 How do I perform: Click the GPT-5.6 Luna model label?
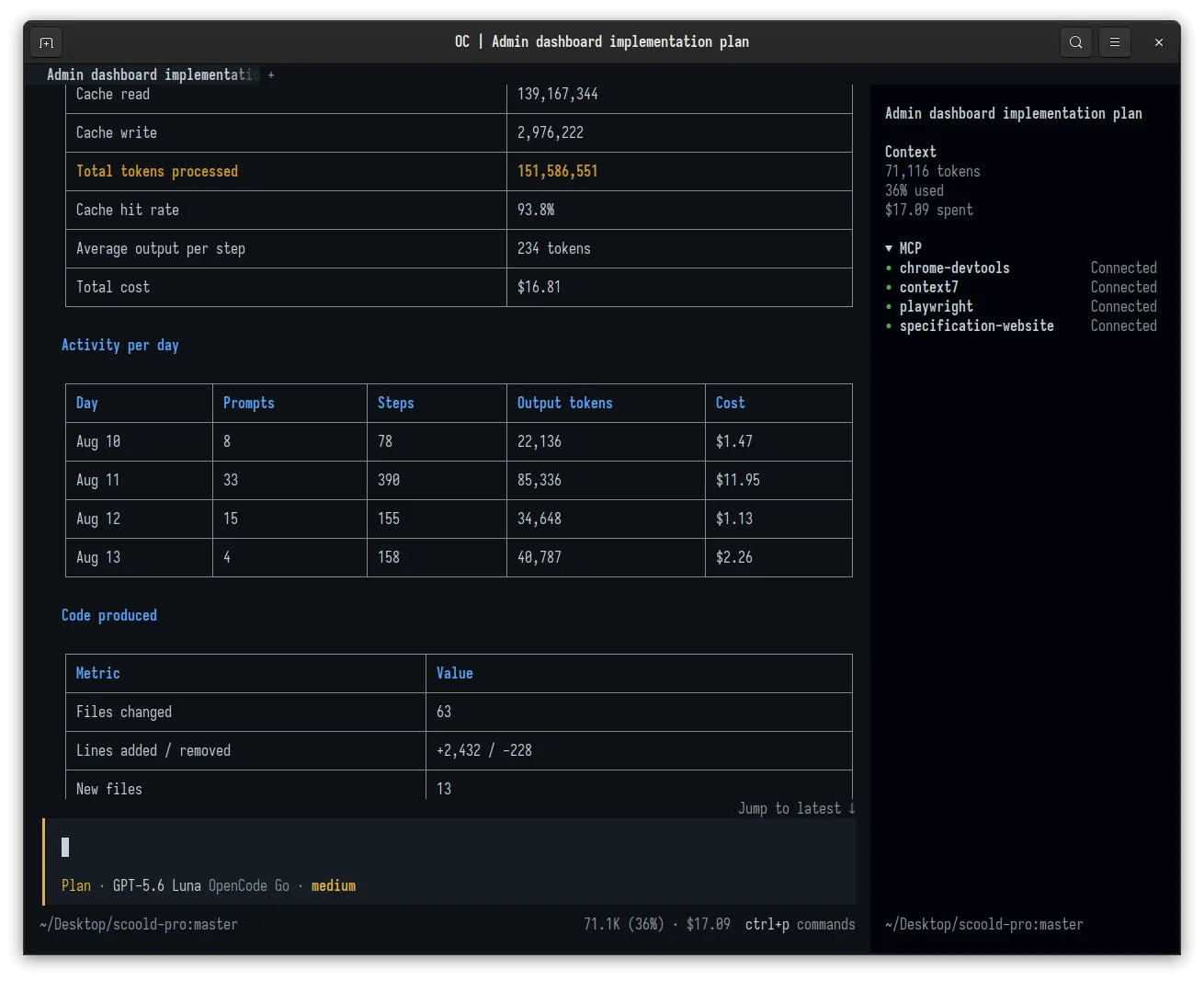156,886
